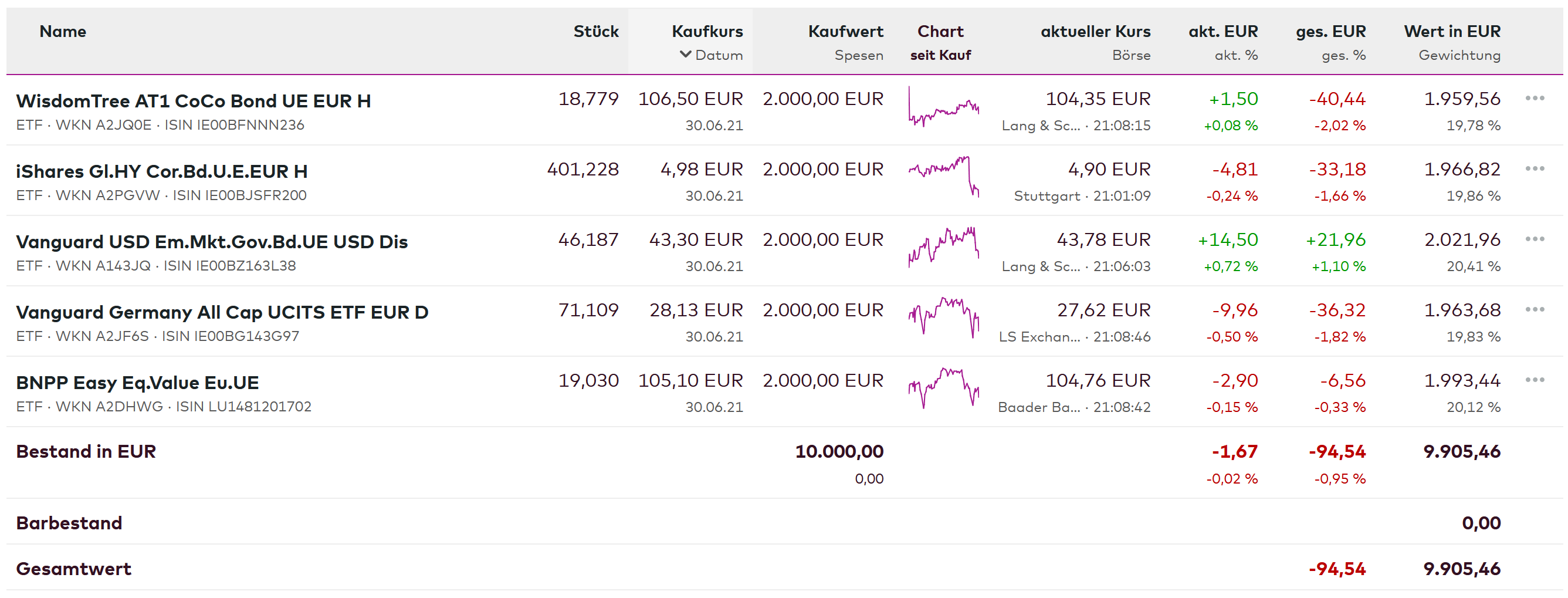Open options menu for Vanguard USD Em.Mkt row
The height and width of the screenshot is (598, 1568).
[x=1534, y=239]
